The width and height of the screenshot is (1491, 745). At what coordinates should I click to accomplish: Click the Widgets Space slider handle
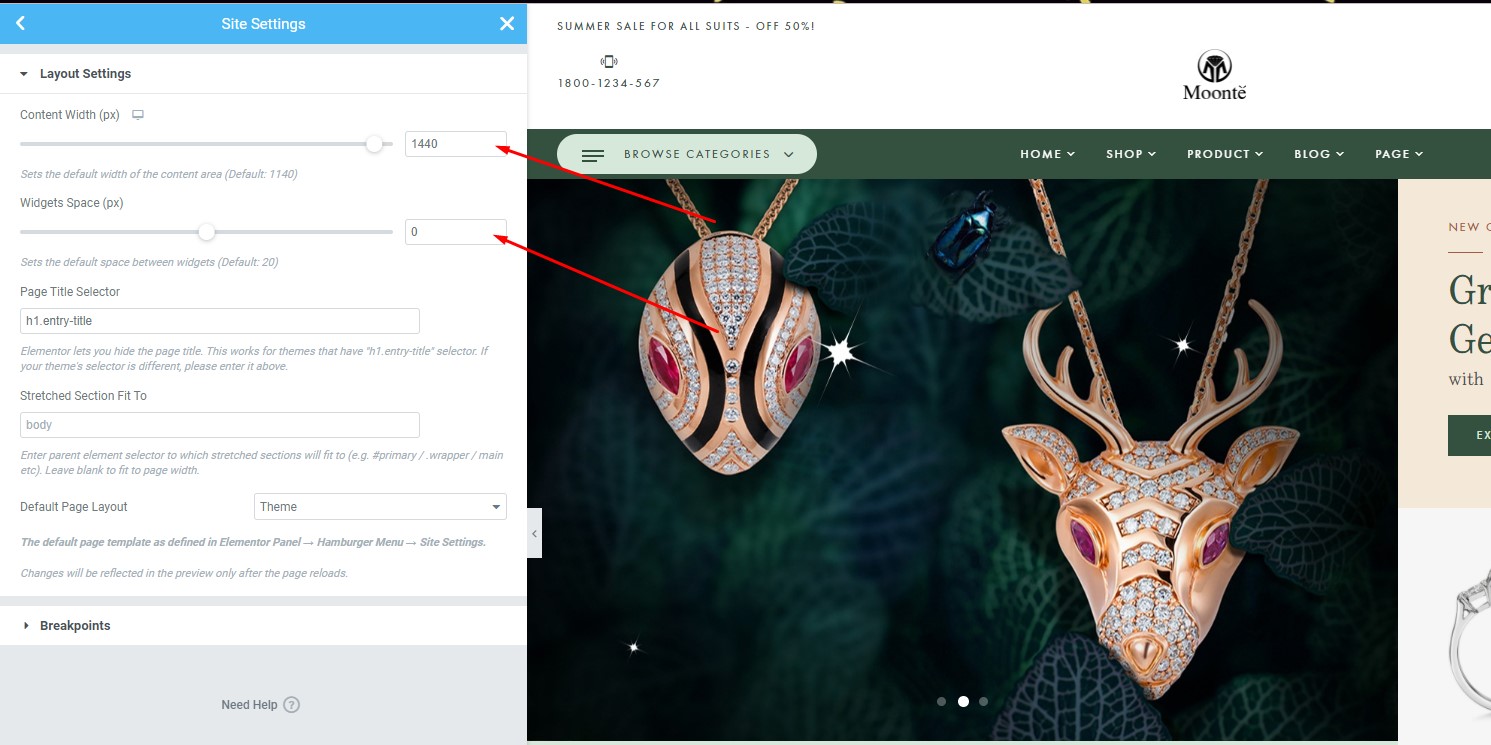(206, 232)
